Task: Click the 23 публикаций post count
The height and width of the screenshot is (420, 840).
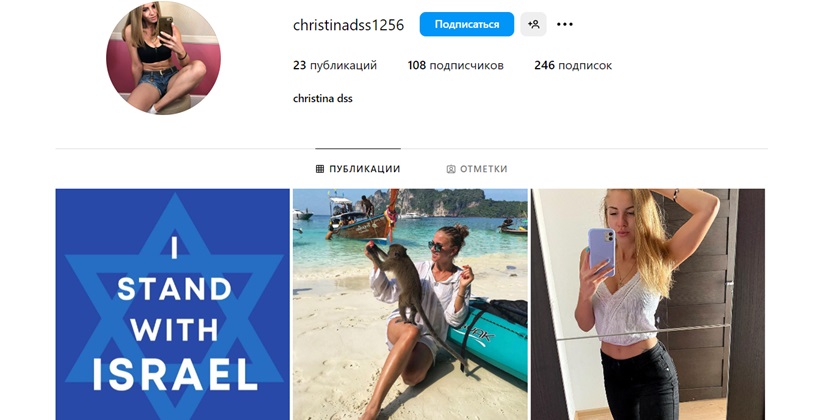Action: click(335, 65)
